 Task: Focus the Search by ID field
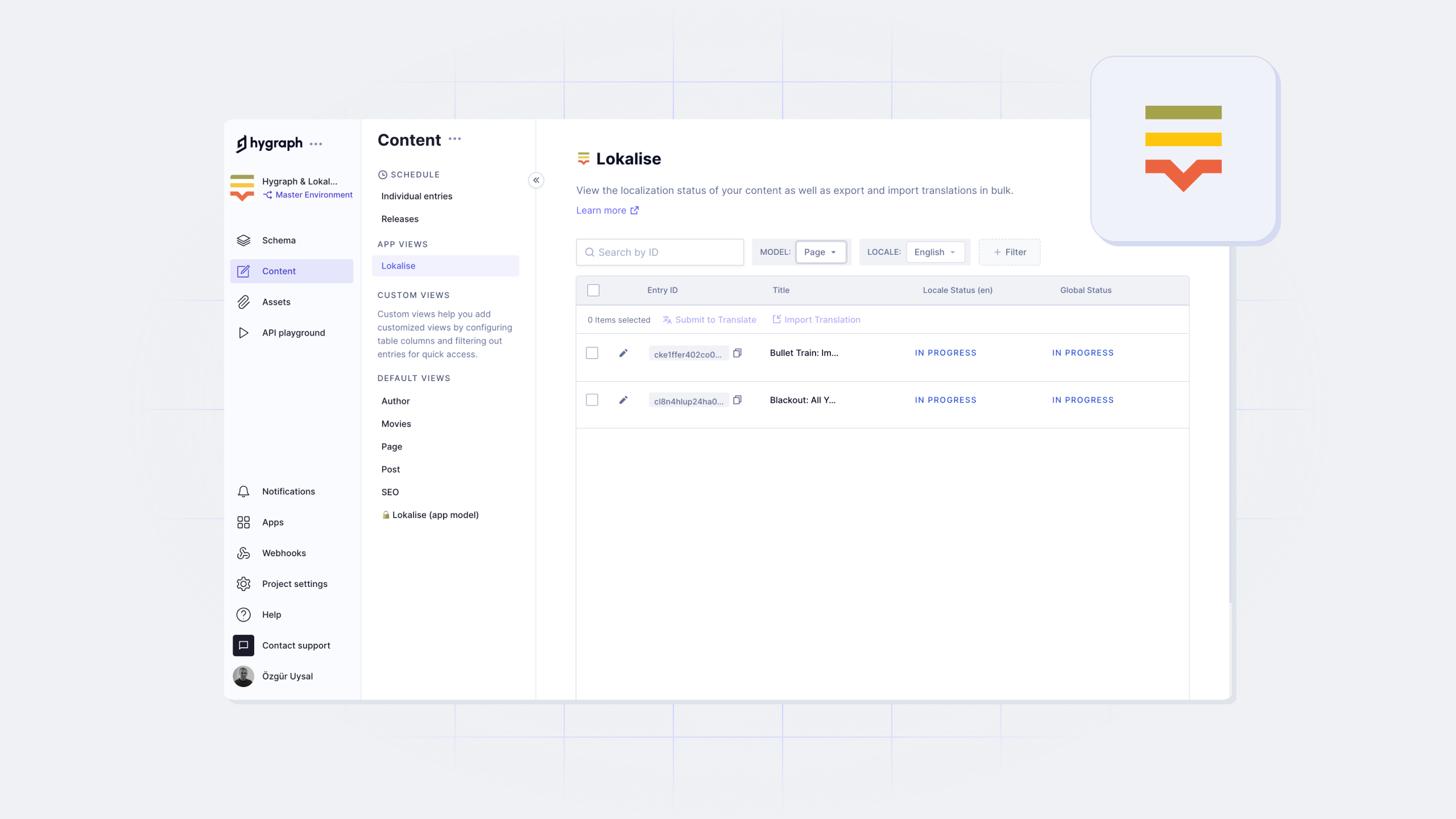tap(660, 252)
